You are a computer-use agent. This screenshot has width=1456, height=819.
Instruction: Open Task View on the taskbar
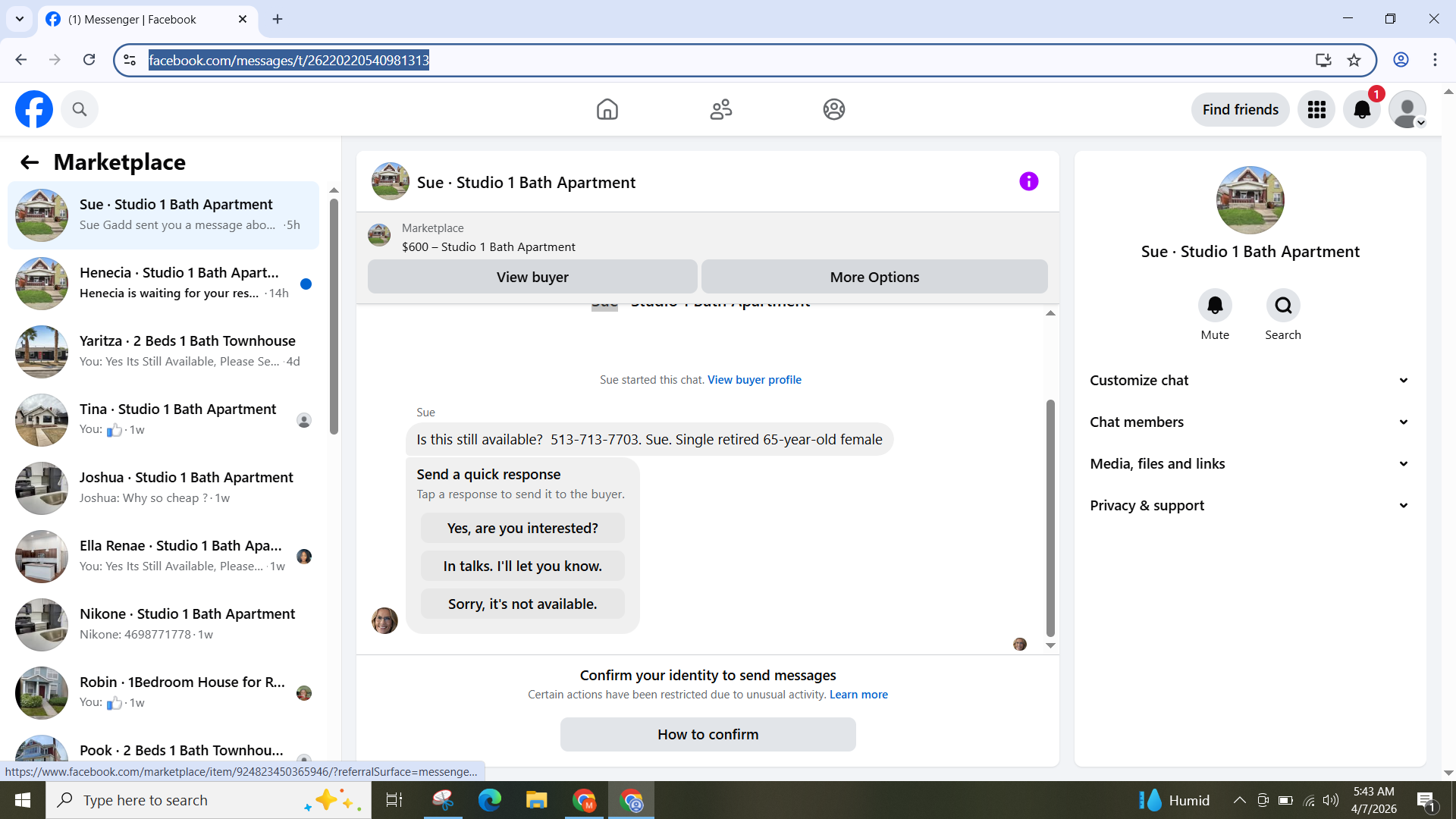pyautogui.click(x=394, y=800)
